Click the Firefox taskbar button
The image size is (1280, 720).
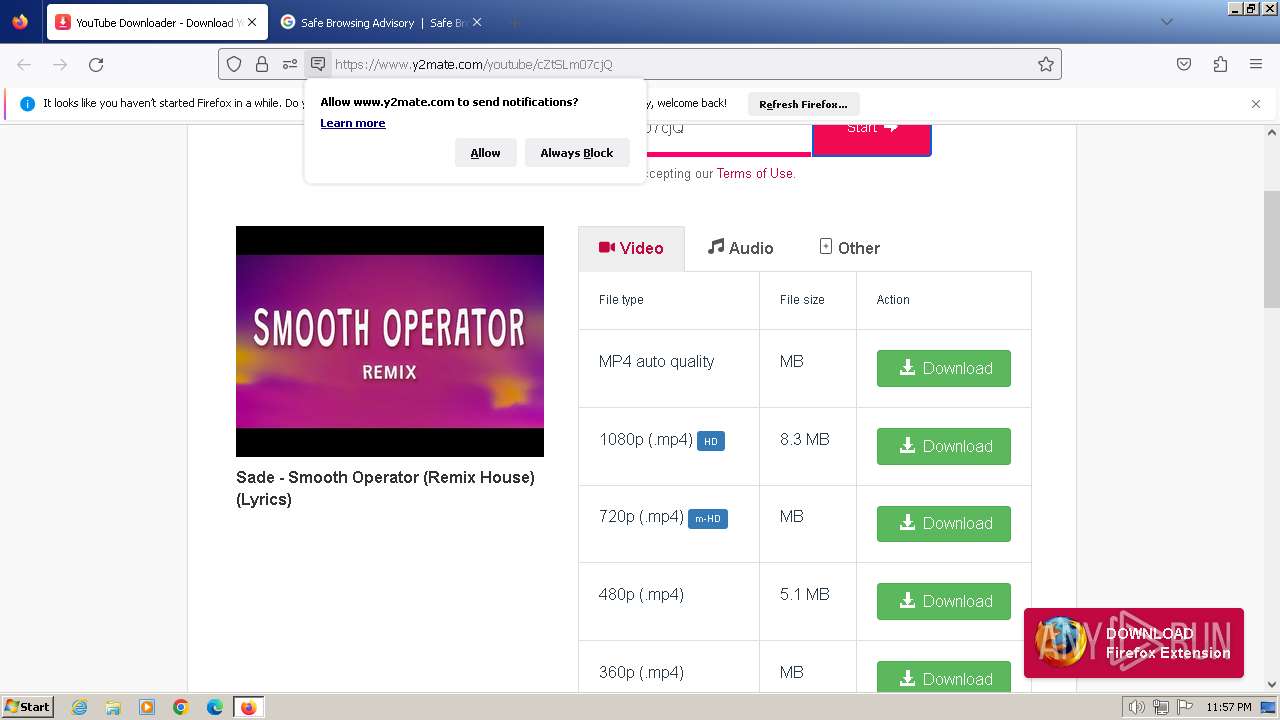[248, 707]
